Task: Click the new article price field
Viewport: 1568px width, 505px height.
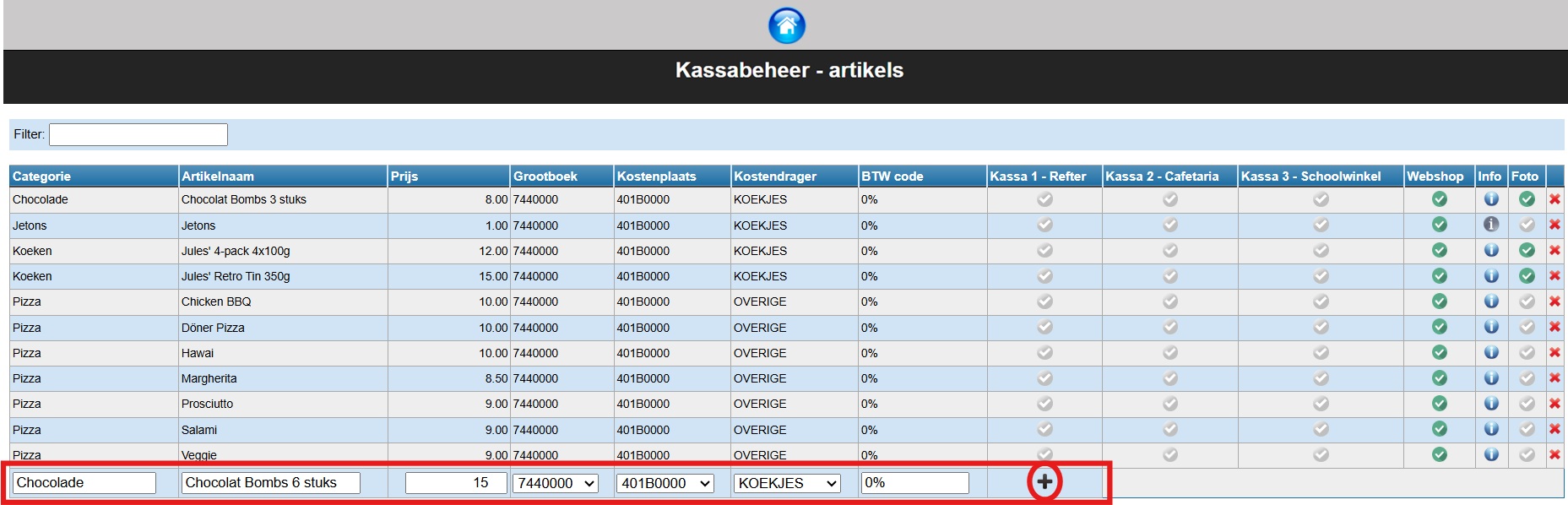Action: point(456,483)
